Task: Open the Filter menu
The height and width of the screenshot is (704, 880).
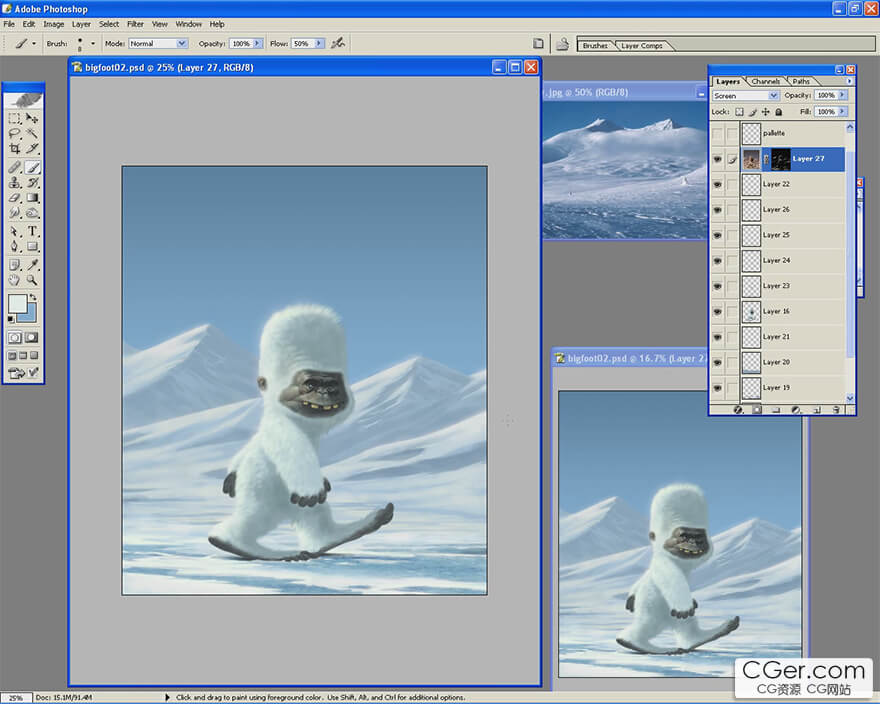Action: [x=135, y=24]
